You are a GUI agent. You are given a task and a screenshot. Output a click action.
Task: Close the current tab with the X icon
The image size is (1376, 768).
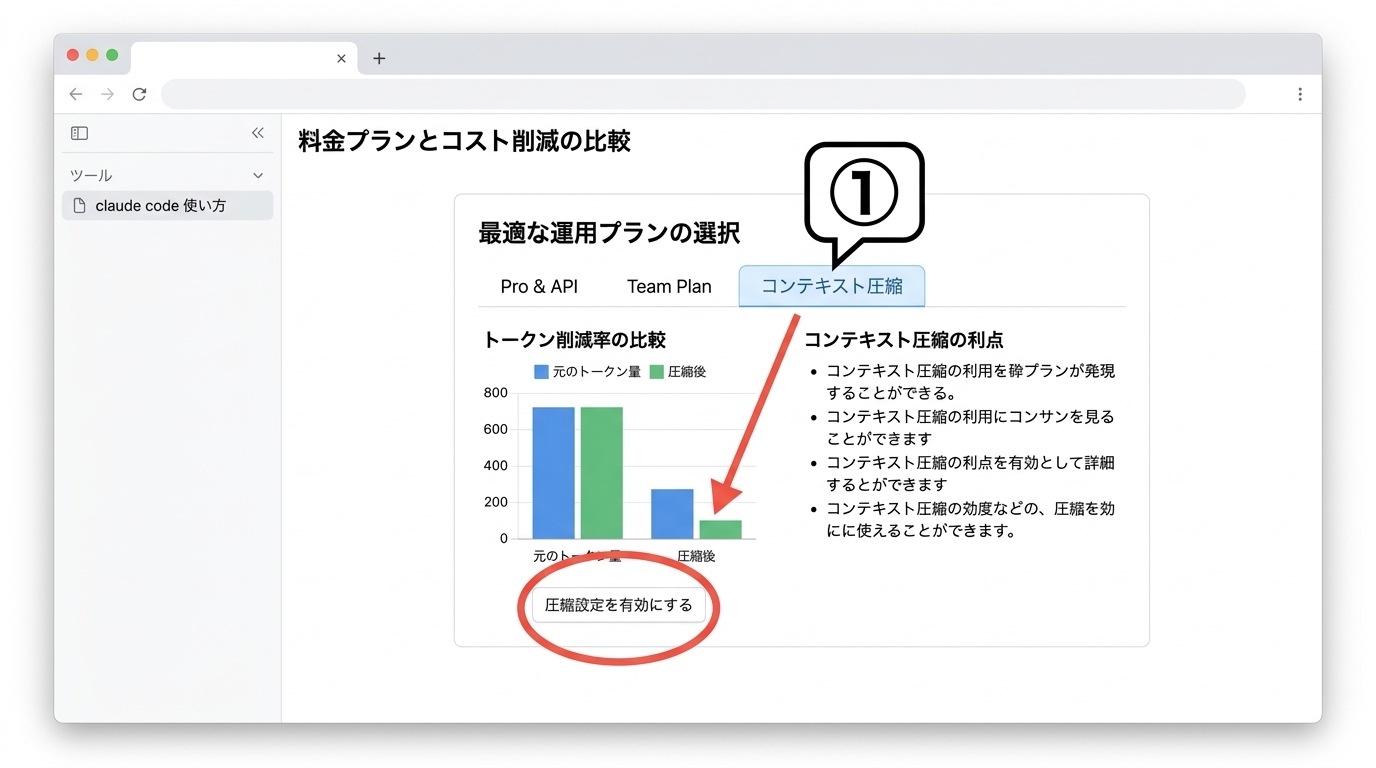click(341, 59)
